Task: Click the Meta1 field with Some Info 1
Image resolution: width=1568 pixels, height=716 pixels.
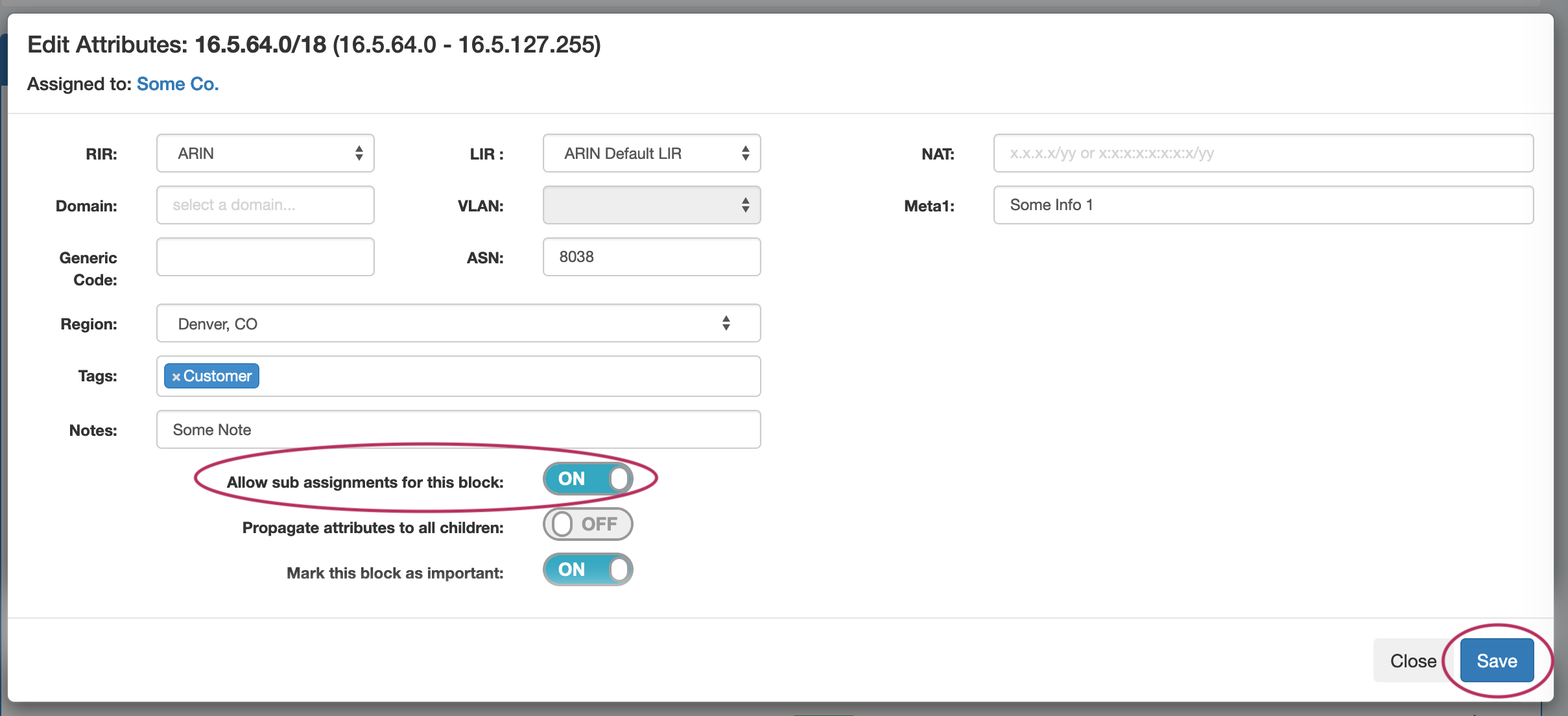Action: (x=1263, y=205)
